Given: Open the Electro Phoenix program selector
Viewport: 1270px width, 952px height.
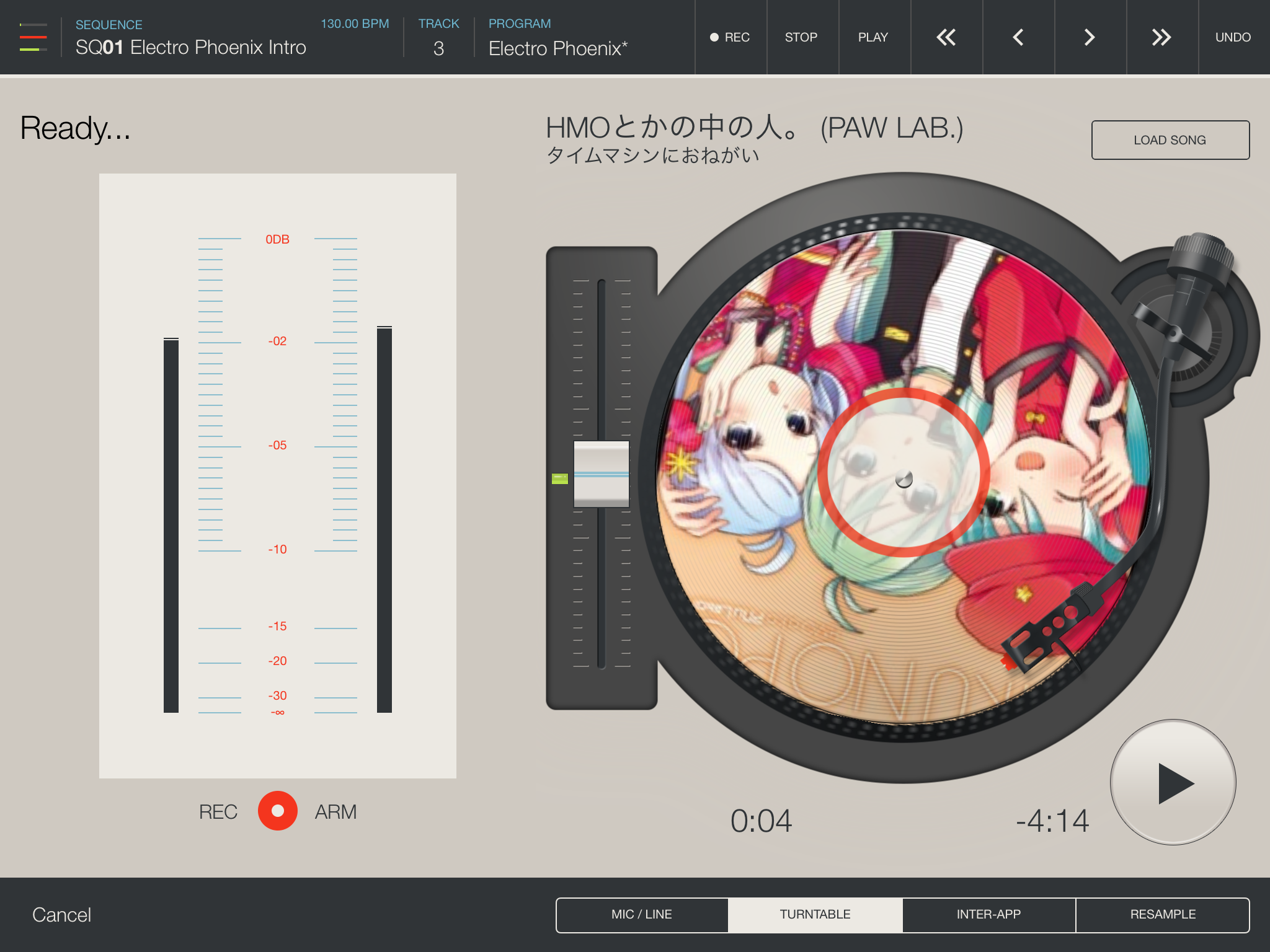Looking at the screenshot, I should (558, 38).
